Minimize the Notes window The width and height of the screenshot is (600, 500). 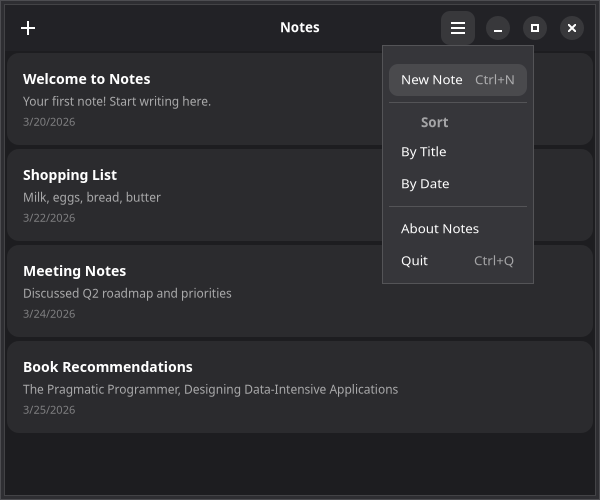[498, 28]
